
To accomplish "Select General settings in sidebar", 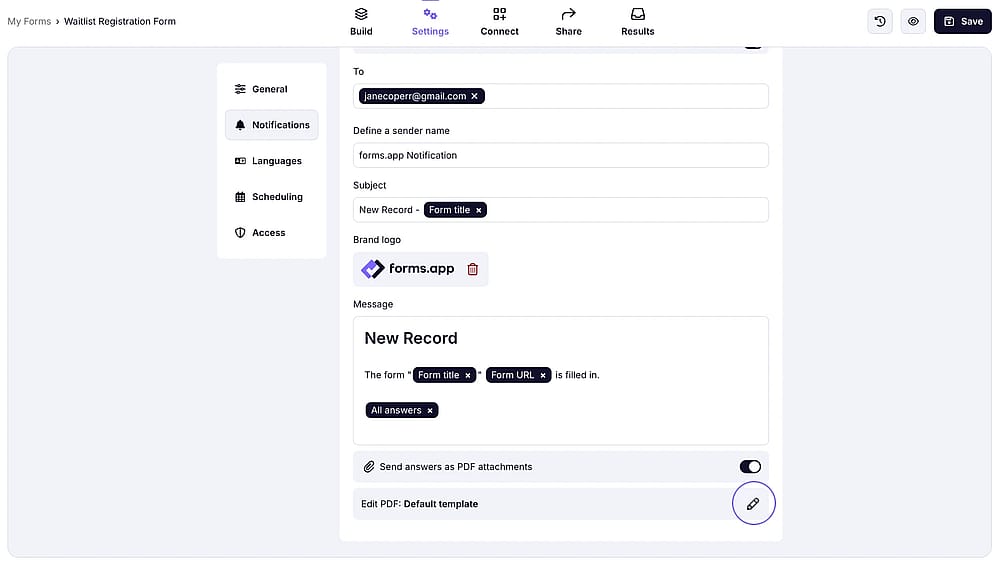I will click(x=272, y=89).
